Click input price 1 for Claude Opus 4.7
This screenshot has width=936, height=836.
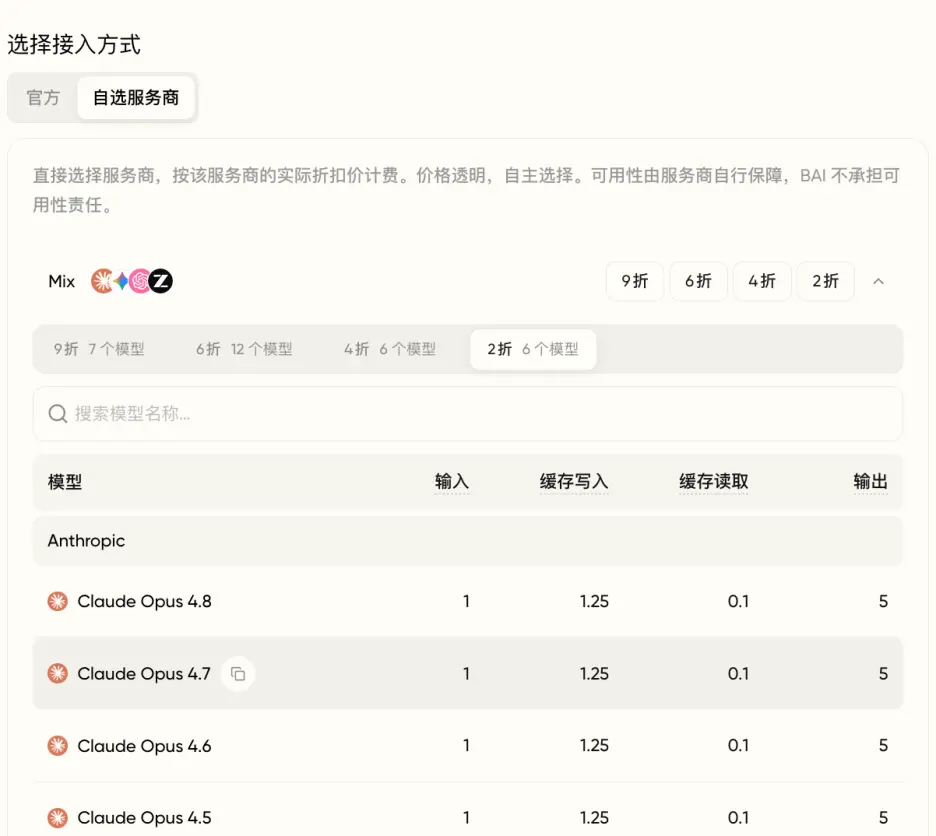pyautogui.click(x=466, y=674)
